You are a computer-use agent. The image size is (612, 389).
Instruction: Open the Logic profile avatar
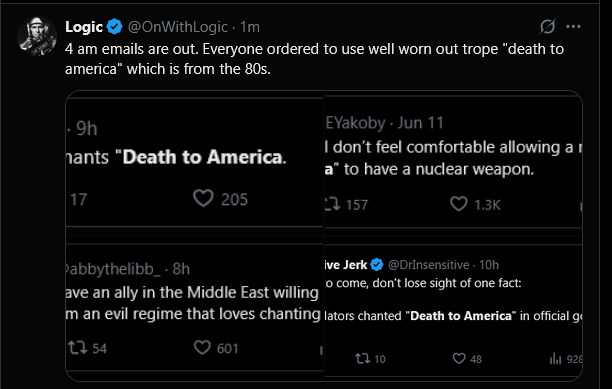pos(37,36)
